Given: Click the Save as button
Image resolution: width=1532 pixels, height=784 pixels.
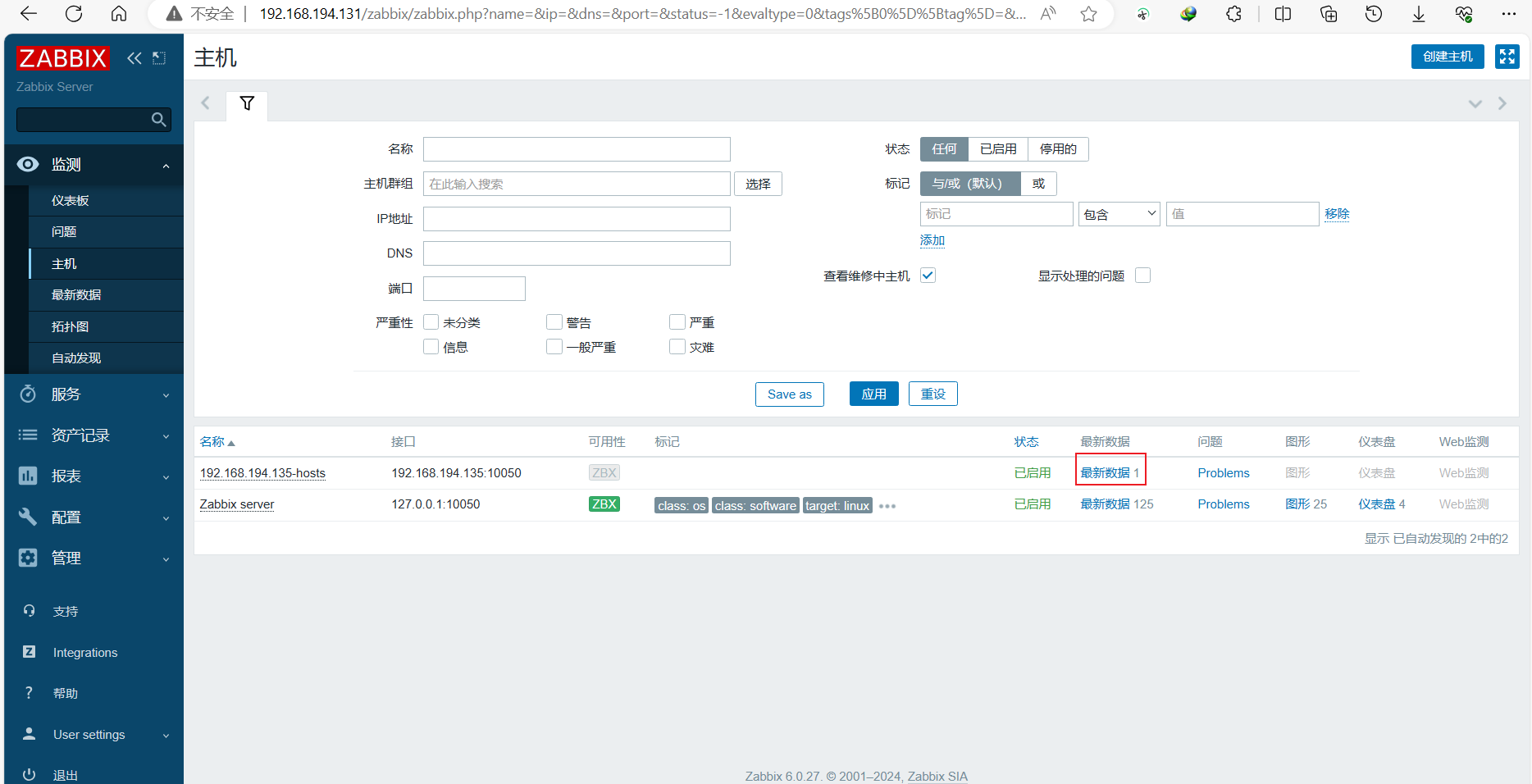Looking at the screenshot, I should pos(789,394).
